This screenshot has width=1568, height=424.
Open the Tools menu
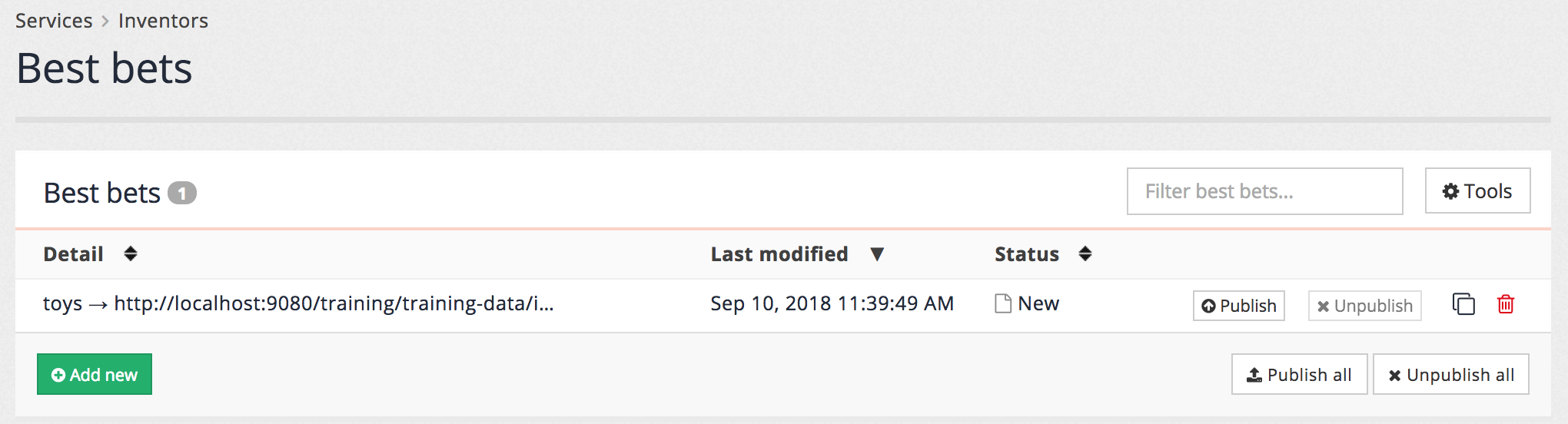point(1477,190)
